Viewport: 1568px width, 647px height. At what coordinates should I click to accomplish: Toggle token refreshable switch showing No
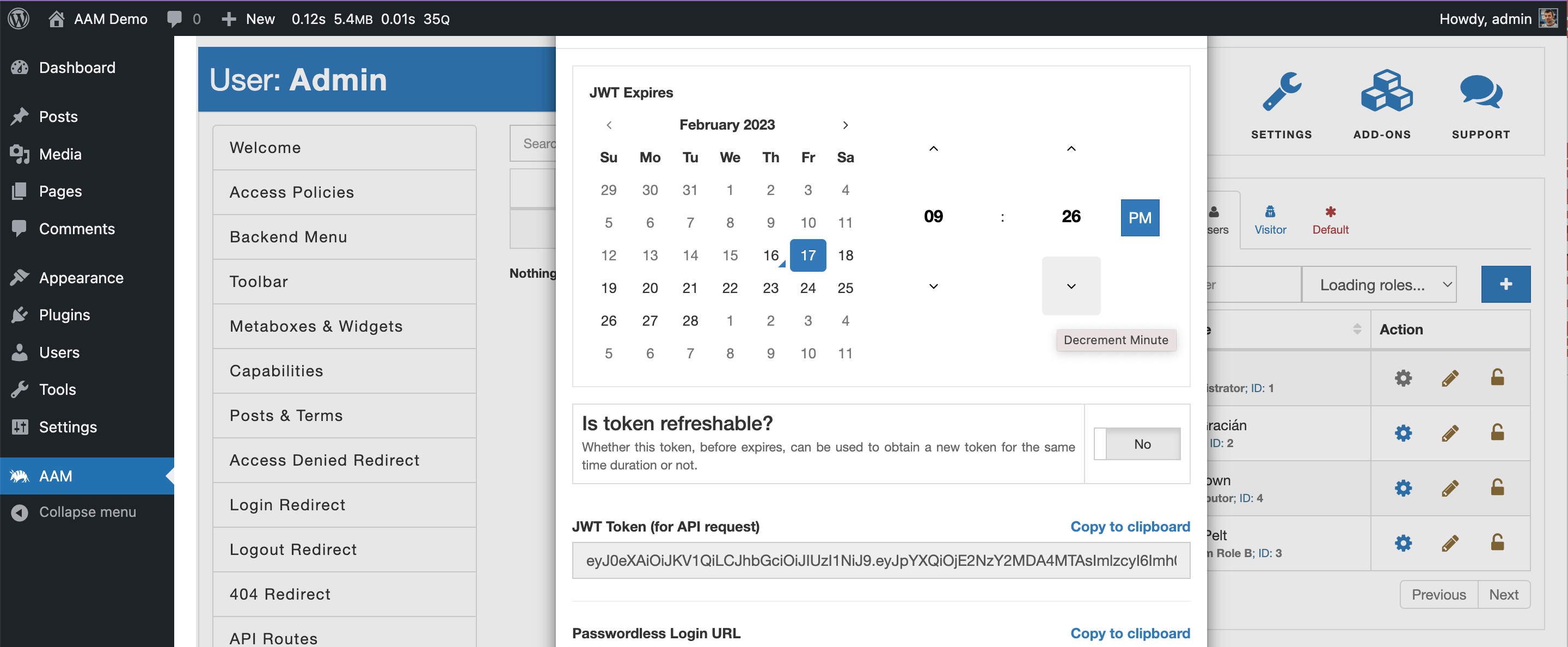[x=1136, y=444]
